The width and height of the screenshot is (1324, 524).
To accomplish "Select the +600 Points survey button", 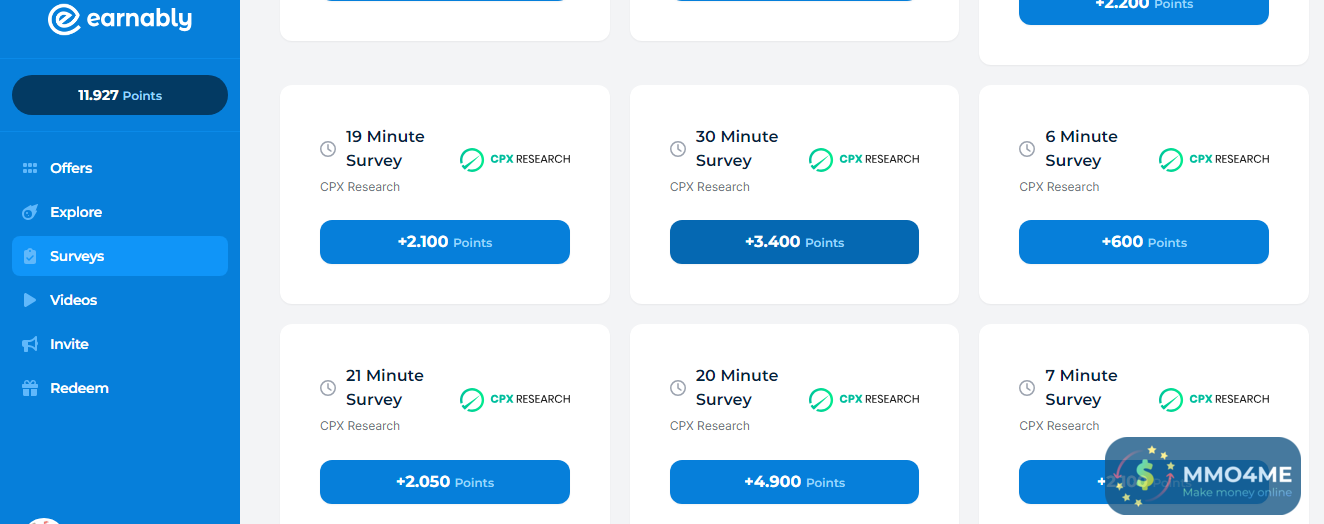I will coord(1143,242).
